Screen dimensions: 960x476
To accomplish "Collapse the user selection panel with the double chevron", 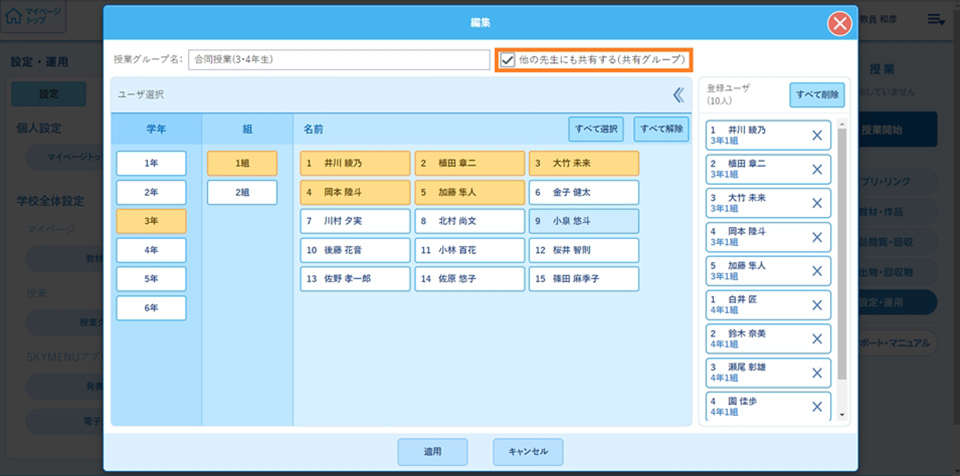I will point(679,95).
